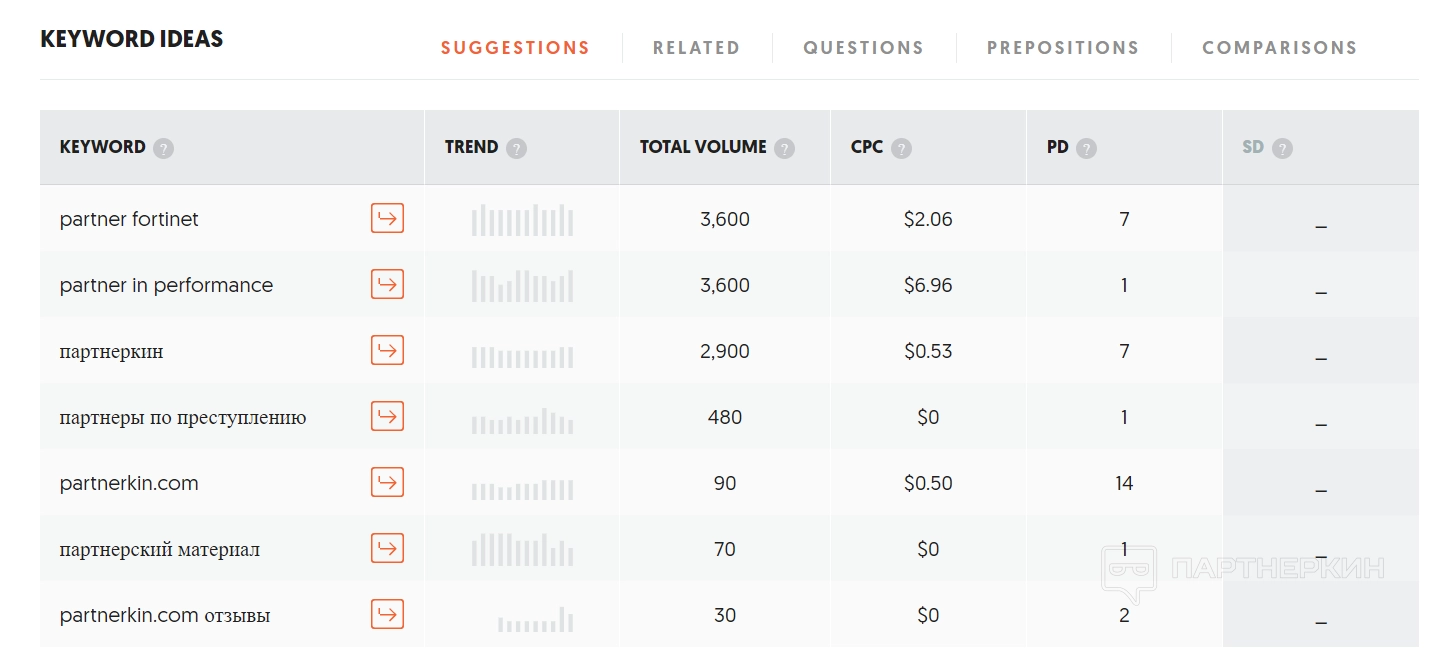Open the Related tab
Viewport: 1436px width, 658px height.
(696, 48)
